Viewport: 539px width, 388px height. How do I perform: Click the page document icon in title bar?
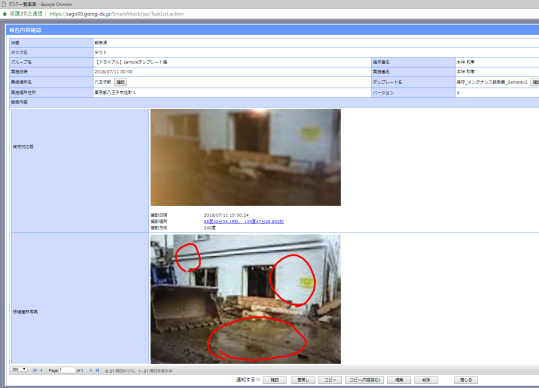pos(4,4)
